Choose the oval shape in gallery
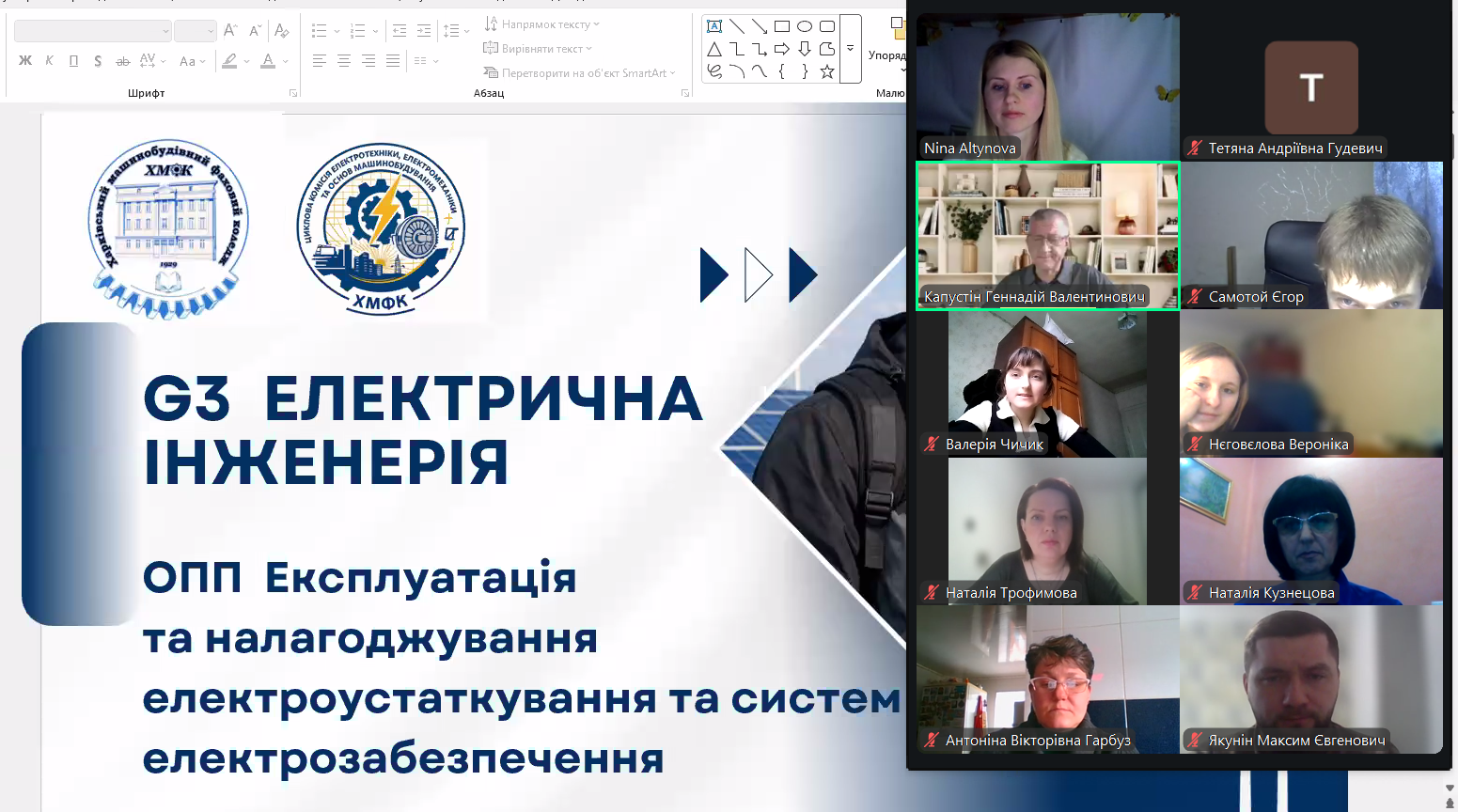The height and width of the screenshot is (812, 1458). point(805,26)
